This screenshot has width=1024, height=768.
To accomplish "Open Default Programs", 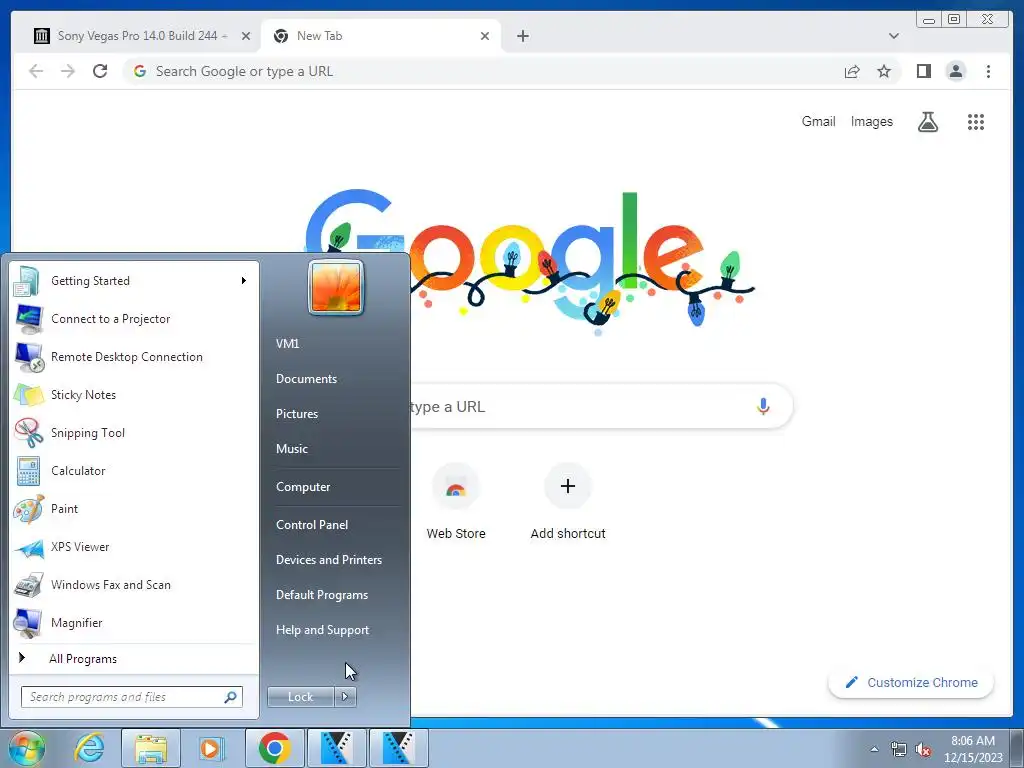I will (321, 595).
